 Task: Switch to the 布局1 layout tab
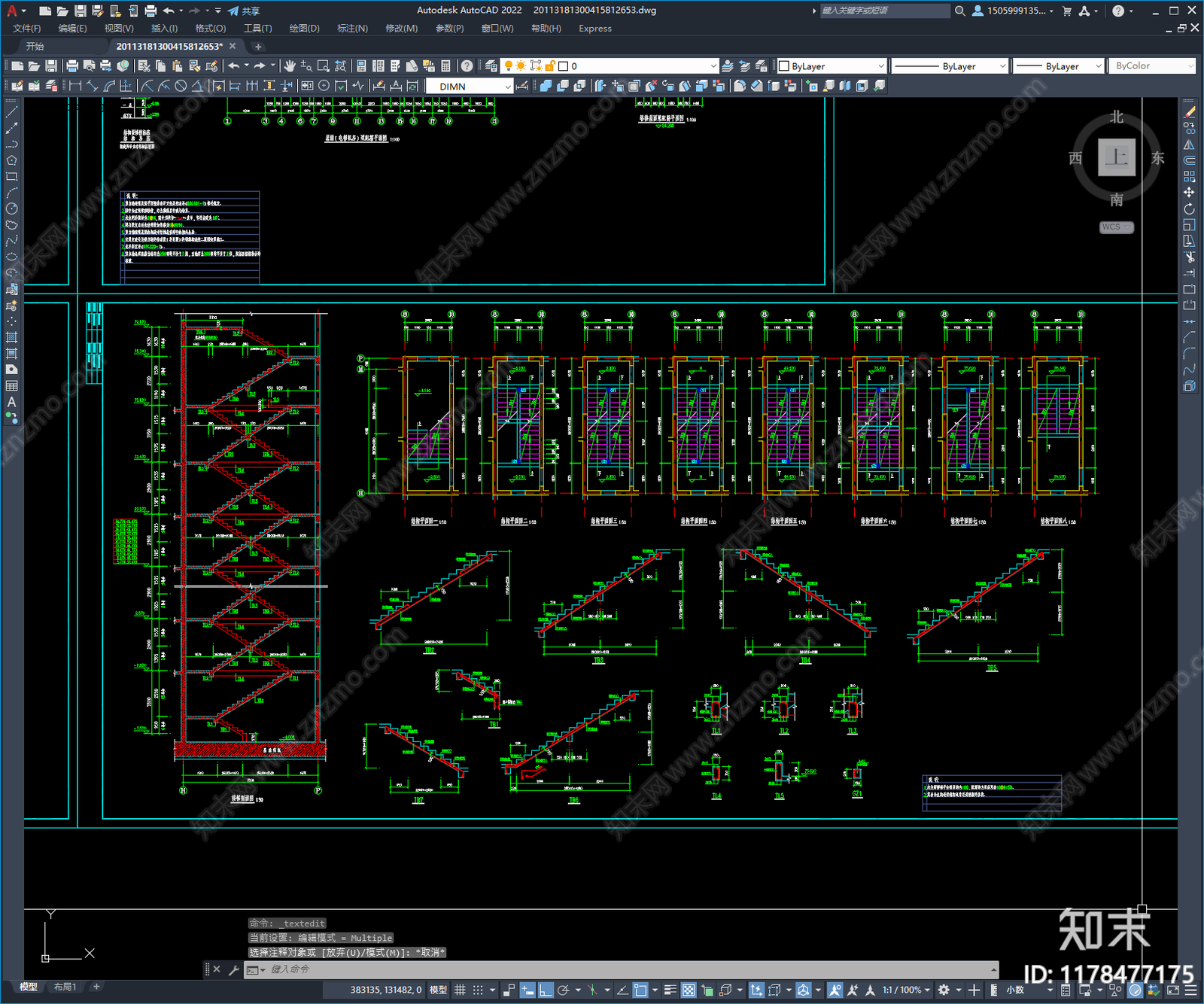pyautogui.click(x=65, y=987)
